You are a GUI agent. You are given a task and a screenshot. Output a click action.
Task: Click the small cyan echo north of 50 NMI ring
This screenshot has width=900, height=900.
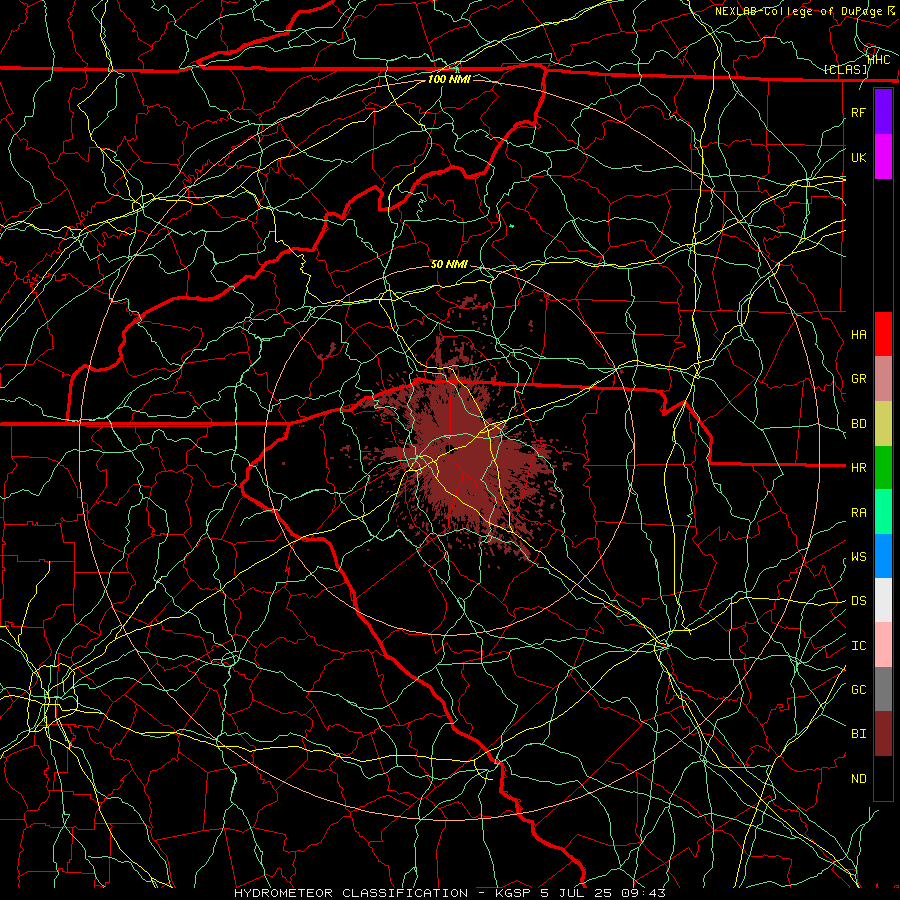tap(511, 226)
